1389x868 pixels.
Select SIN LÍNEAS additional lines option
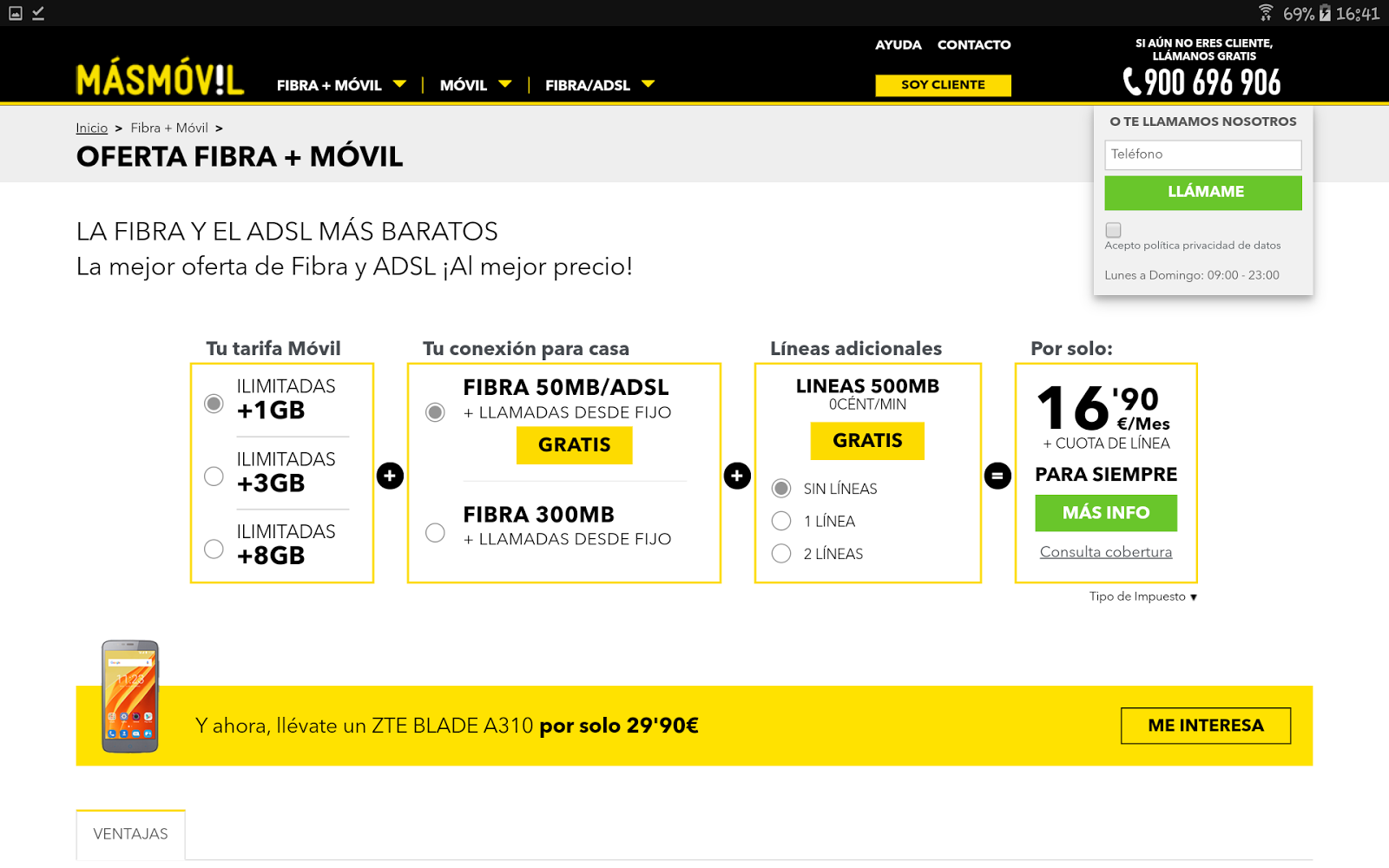click(781, 489)
